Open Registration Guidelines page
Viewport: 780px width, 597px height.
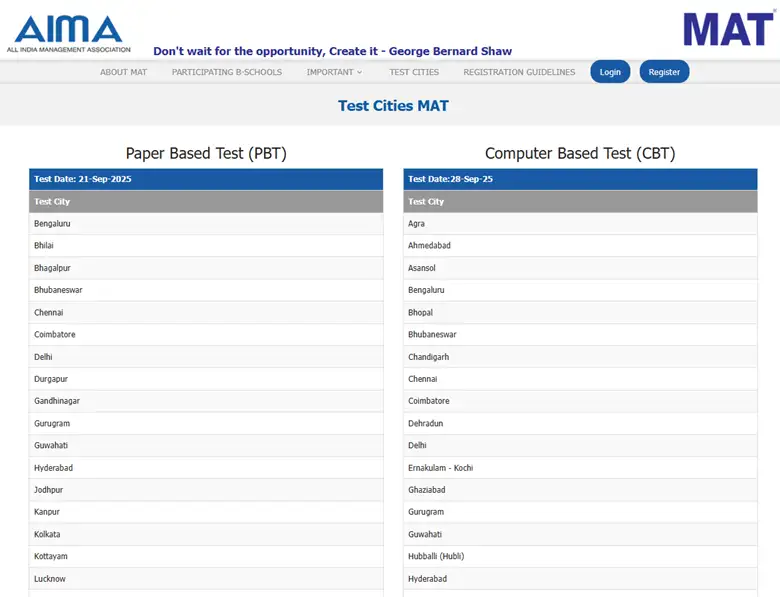[x=519, y=72]
